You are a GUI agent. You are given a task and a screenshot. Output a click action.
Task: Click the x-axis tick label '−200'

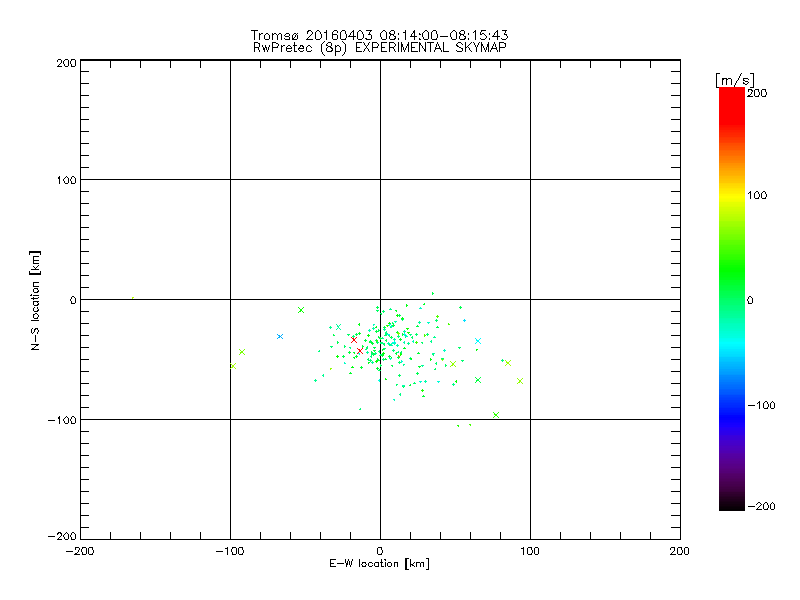80,551
